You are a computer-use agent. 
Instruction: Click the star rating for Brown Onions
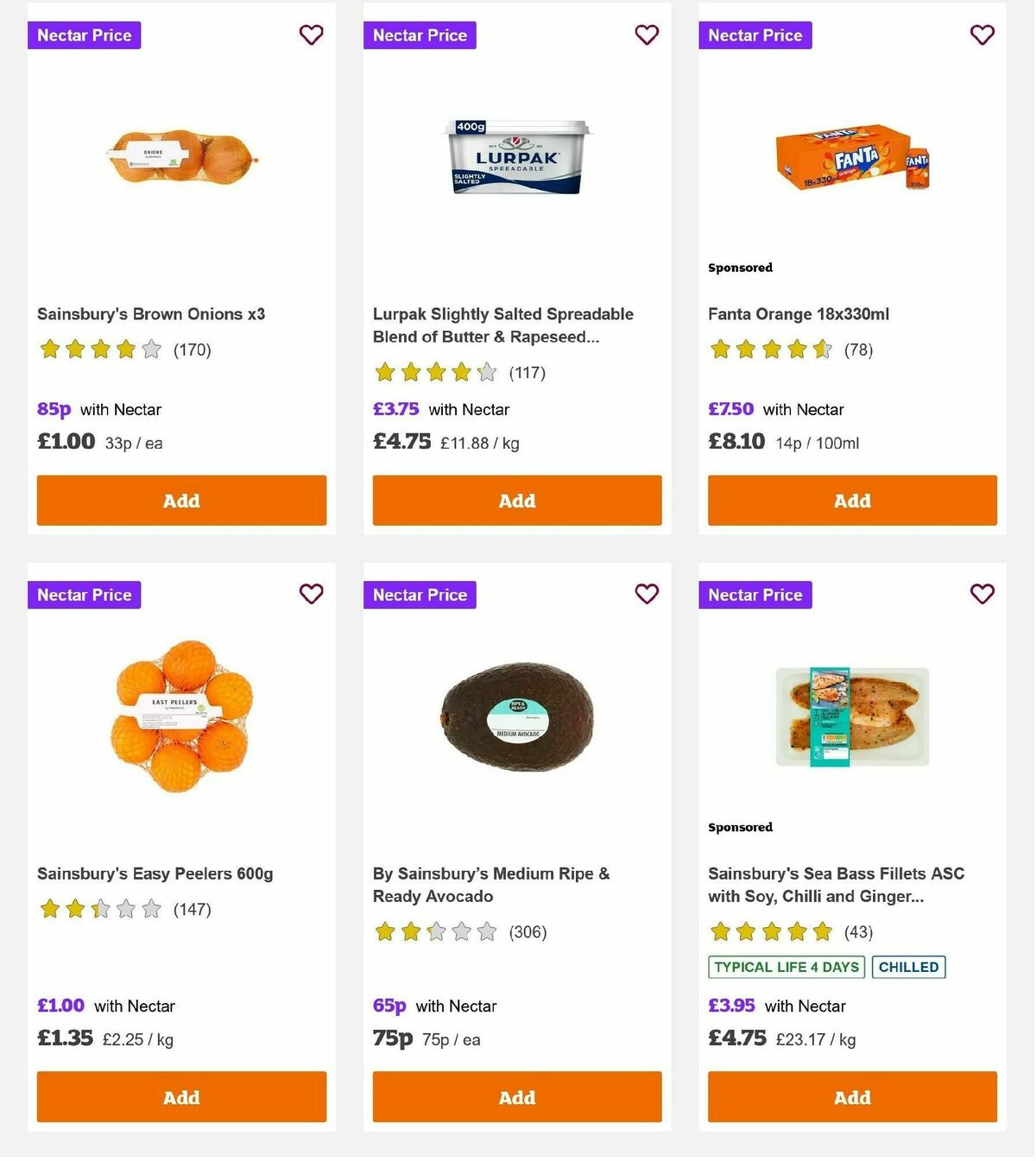[100, 350]
